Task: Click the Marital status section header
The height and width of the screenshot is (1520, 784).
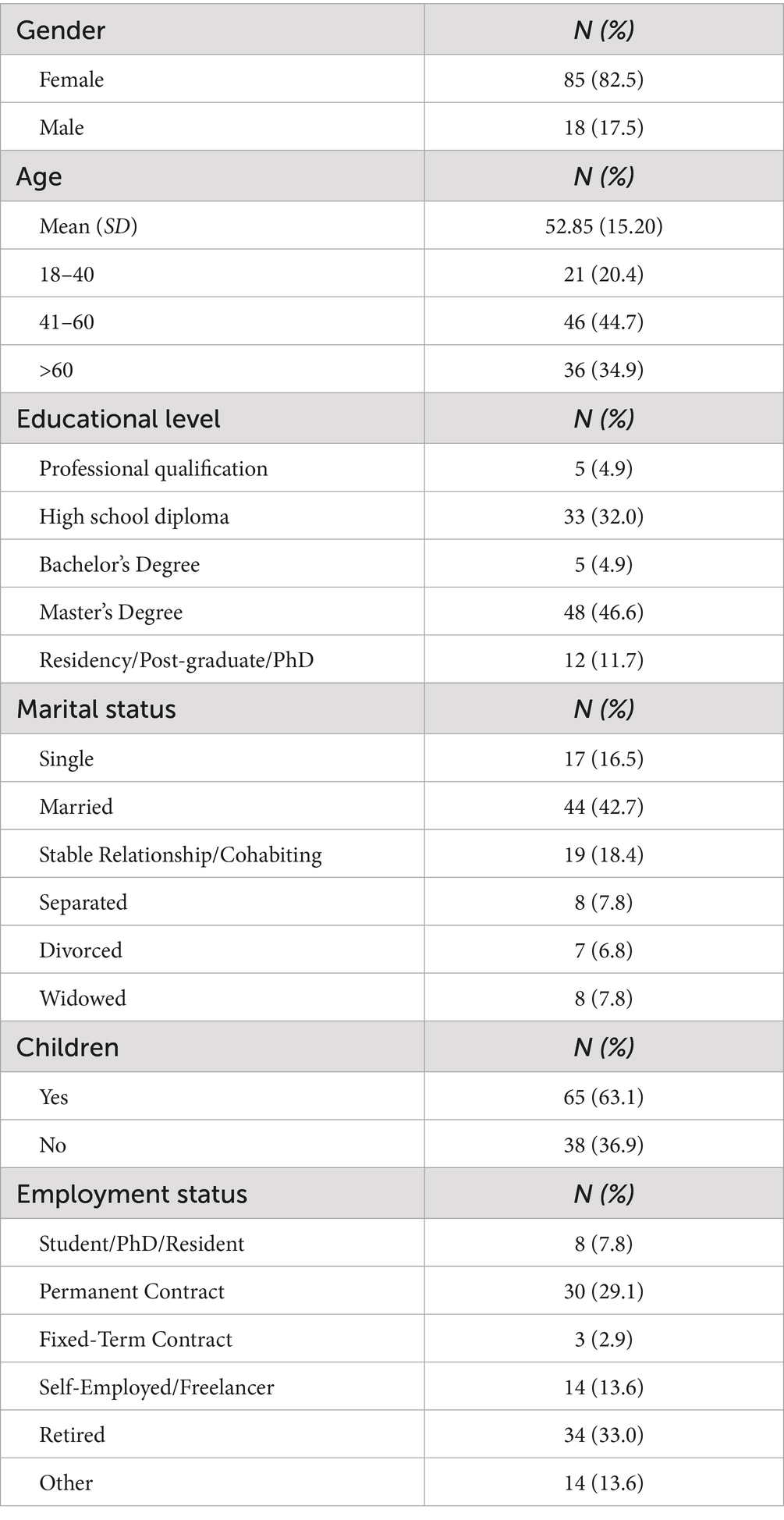Action: pos(97,709)
